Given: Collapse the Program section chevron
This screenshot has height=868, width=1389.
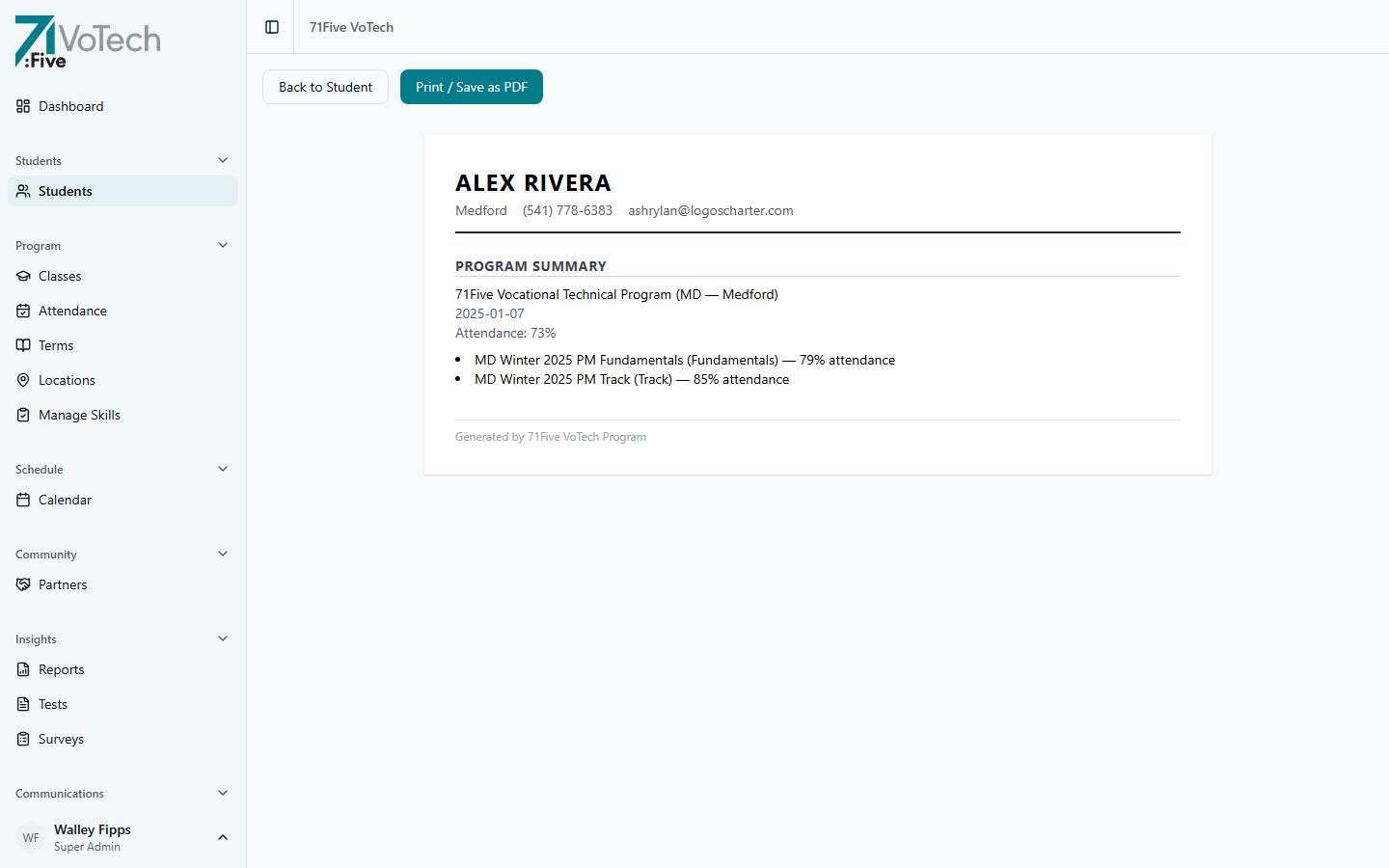Looking at the screenshot, I should [x=223, y=245].
